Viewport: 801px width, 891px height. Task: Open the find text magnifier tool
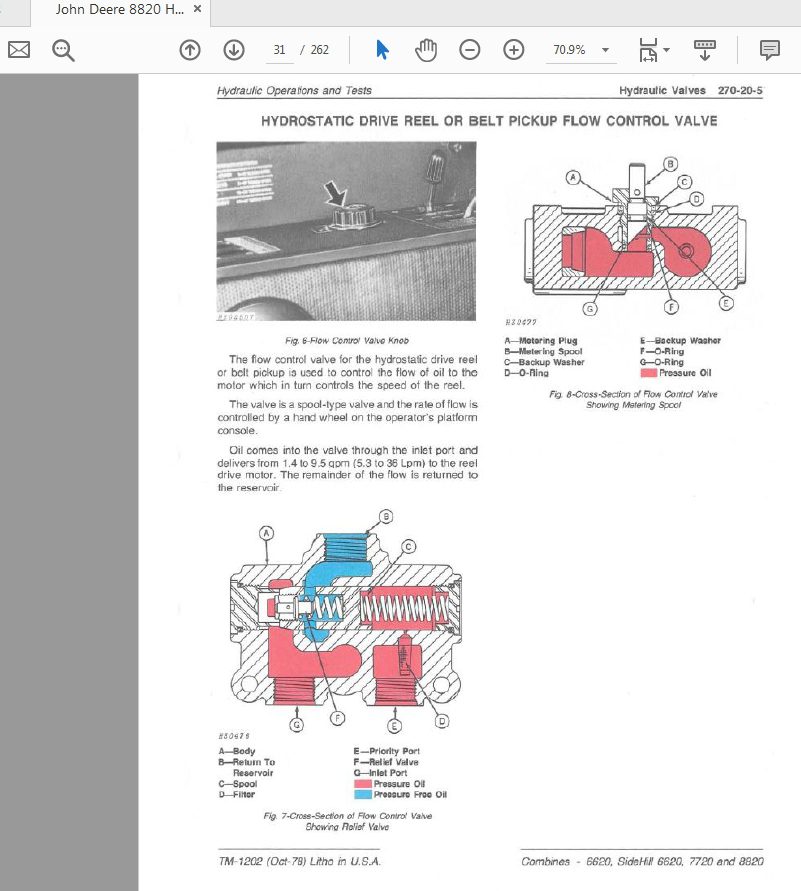tap(63, 50)
